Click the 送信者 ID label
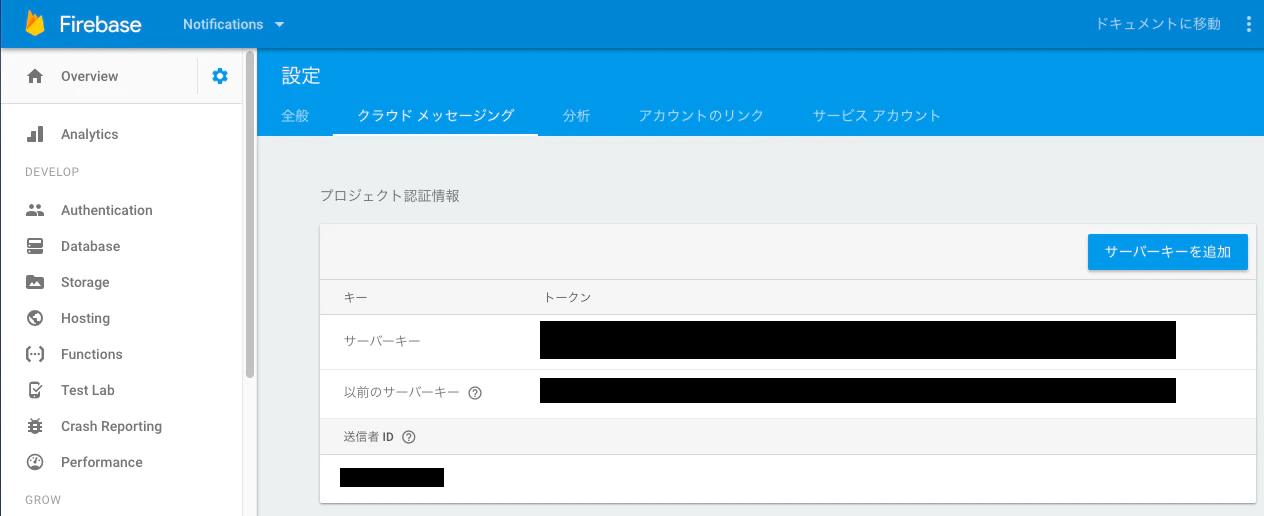This screenshot has height=516, width=1264. click(x=369, y=437)
